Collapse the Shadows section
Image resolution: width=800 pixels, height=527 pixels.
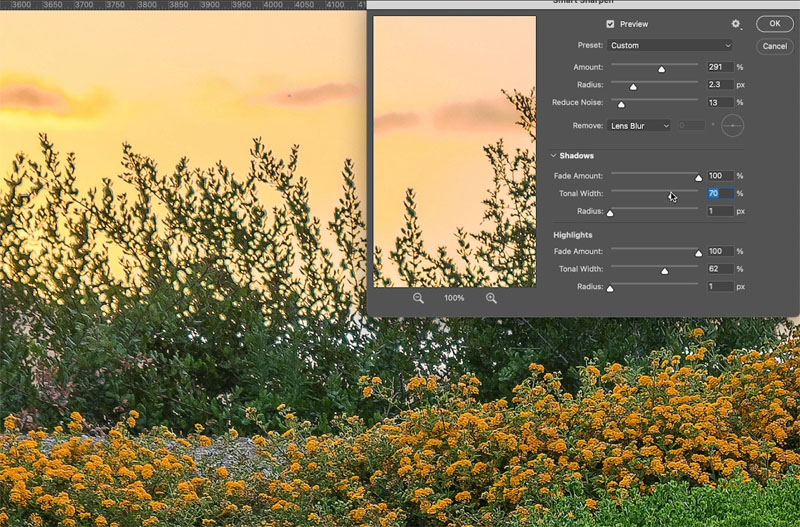[553, 156]
